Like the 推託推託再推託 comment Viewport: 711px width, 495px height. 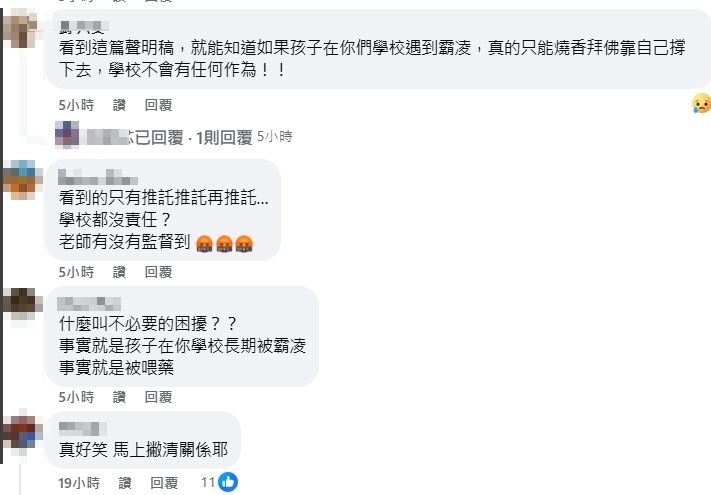[119, 272]
